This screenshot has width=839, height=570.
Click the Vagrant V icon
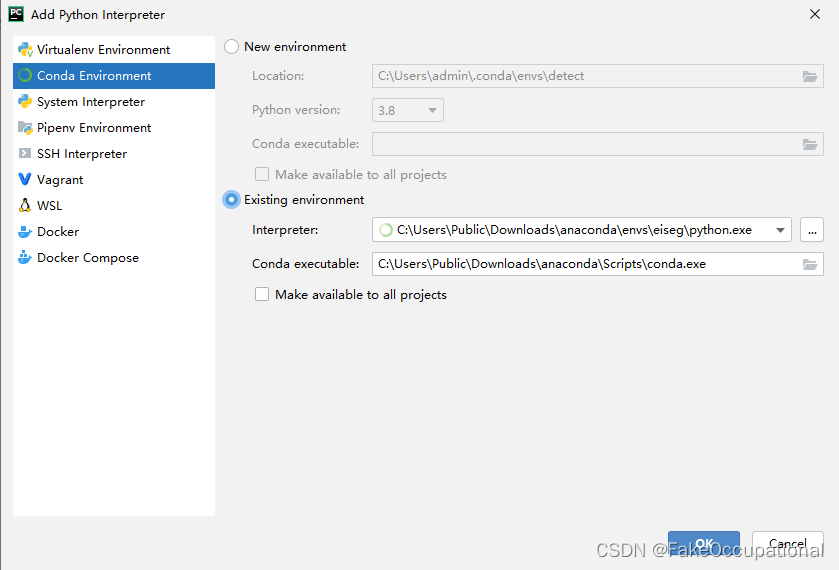pyautogui.click(x=25, y=179)
